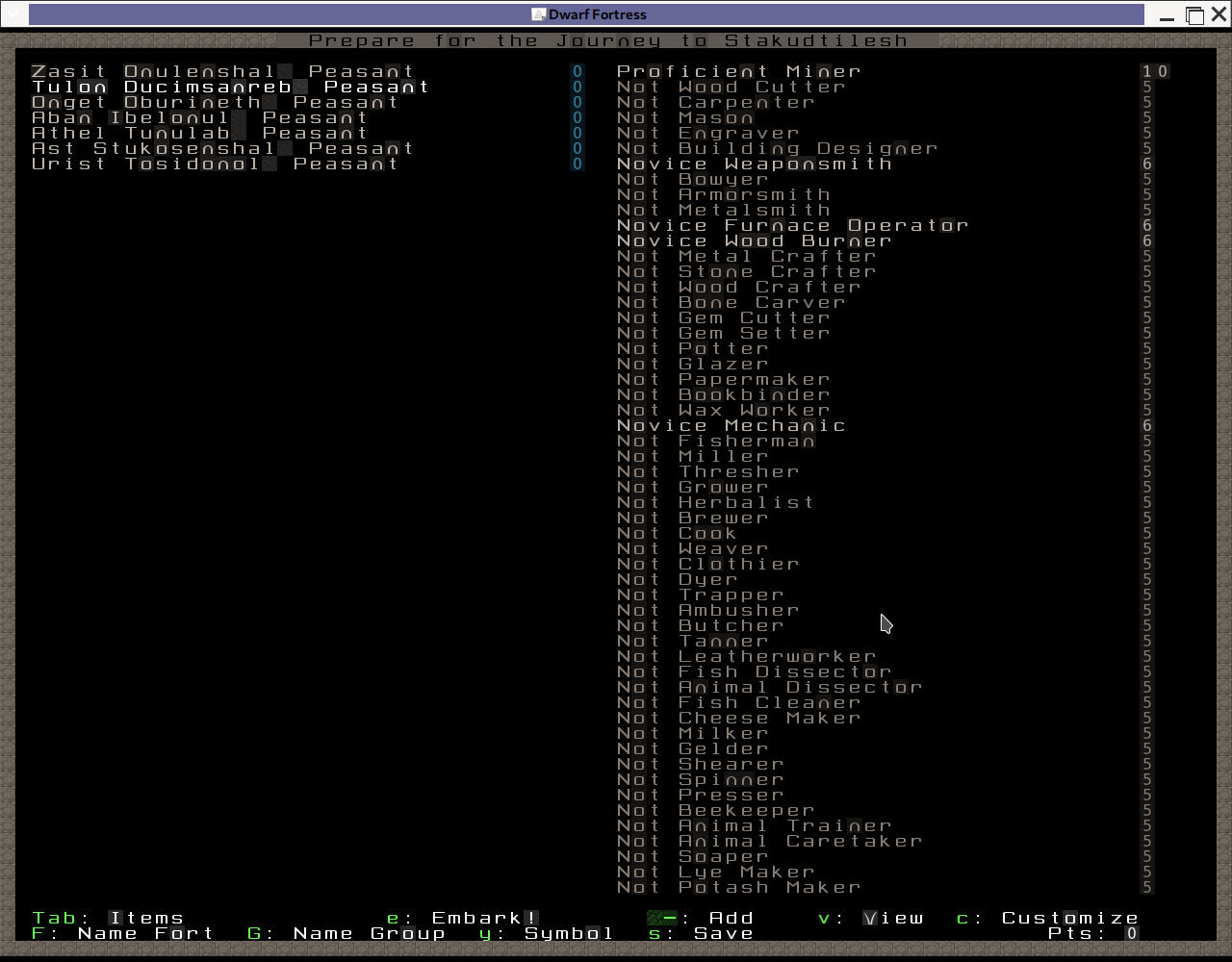
Task: Select Not Potash Maker skill
Action: (x=738, y=887)
